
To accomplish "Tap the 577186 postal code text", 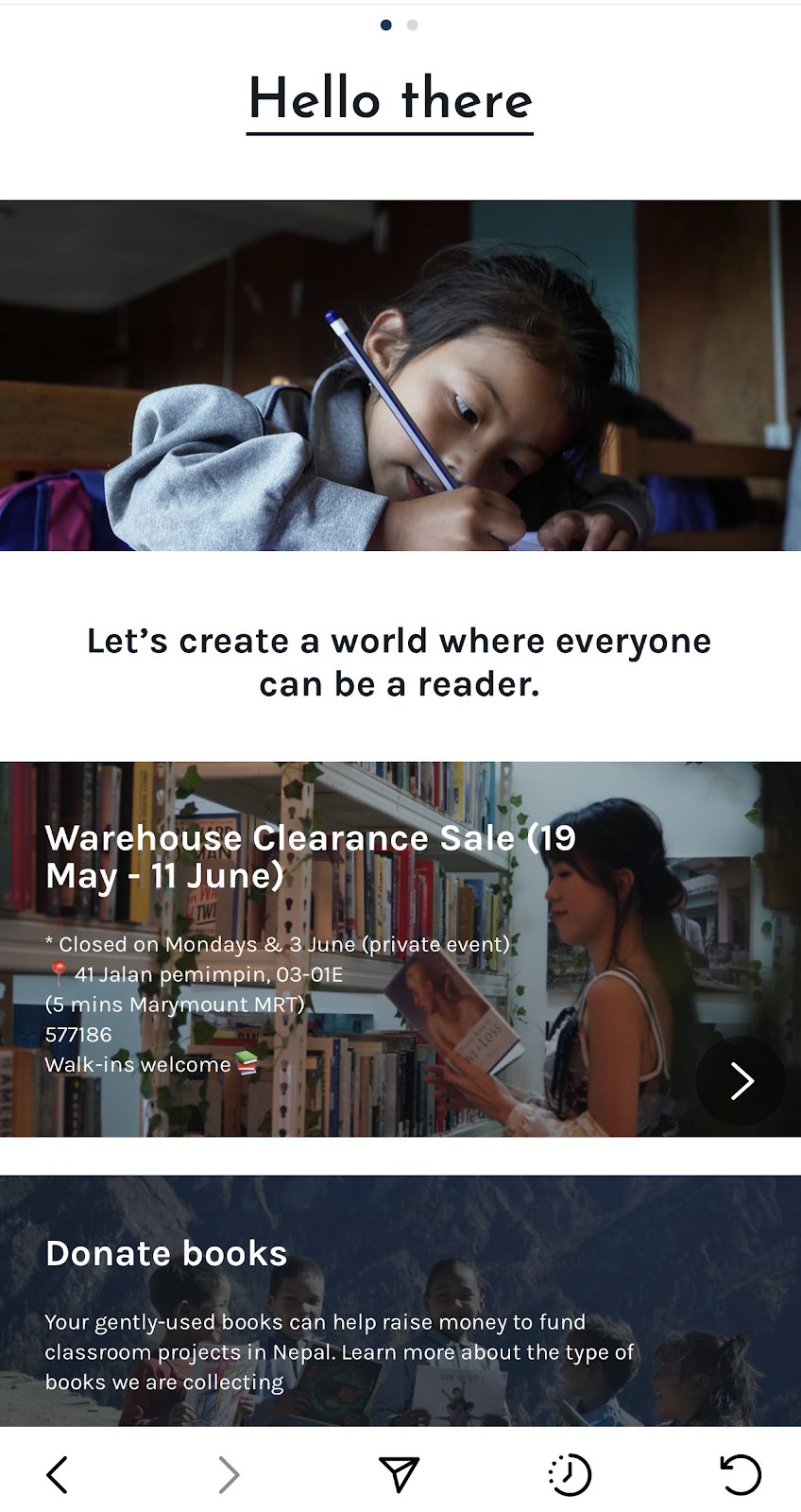I will (78, 1034).
